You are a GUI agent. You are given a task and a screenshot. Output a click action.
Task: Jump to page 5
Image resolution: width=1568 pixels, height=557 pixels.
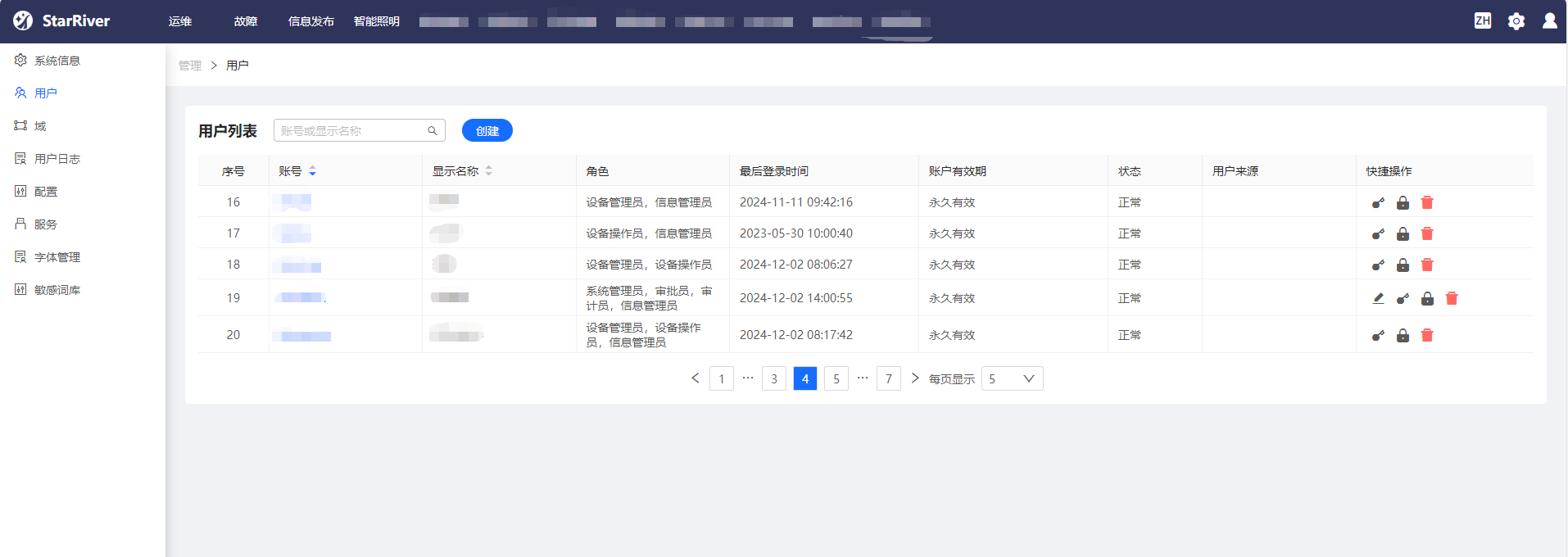click(836, 378)
